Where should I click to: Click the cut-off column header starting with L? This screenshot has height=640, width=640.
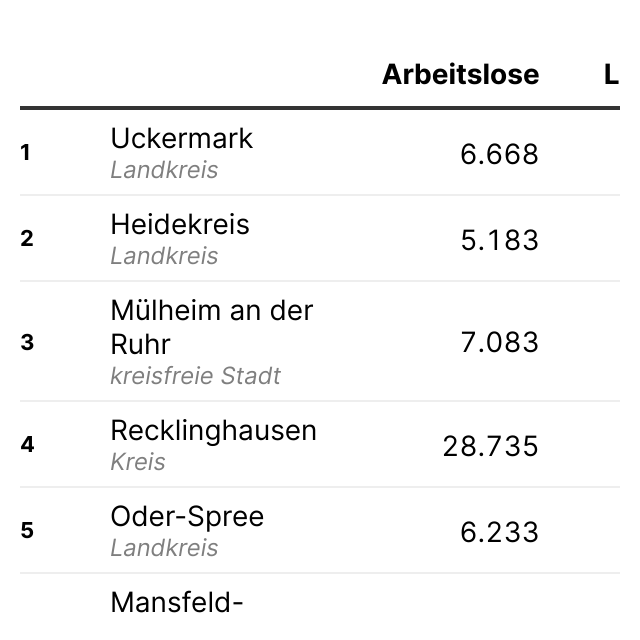tap(611, 75)
